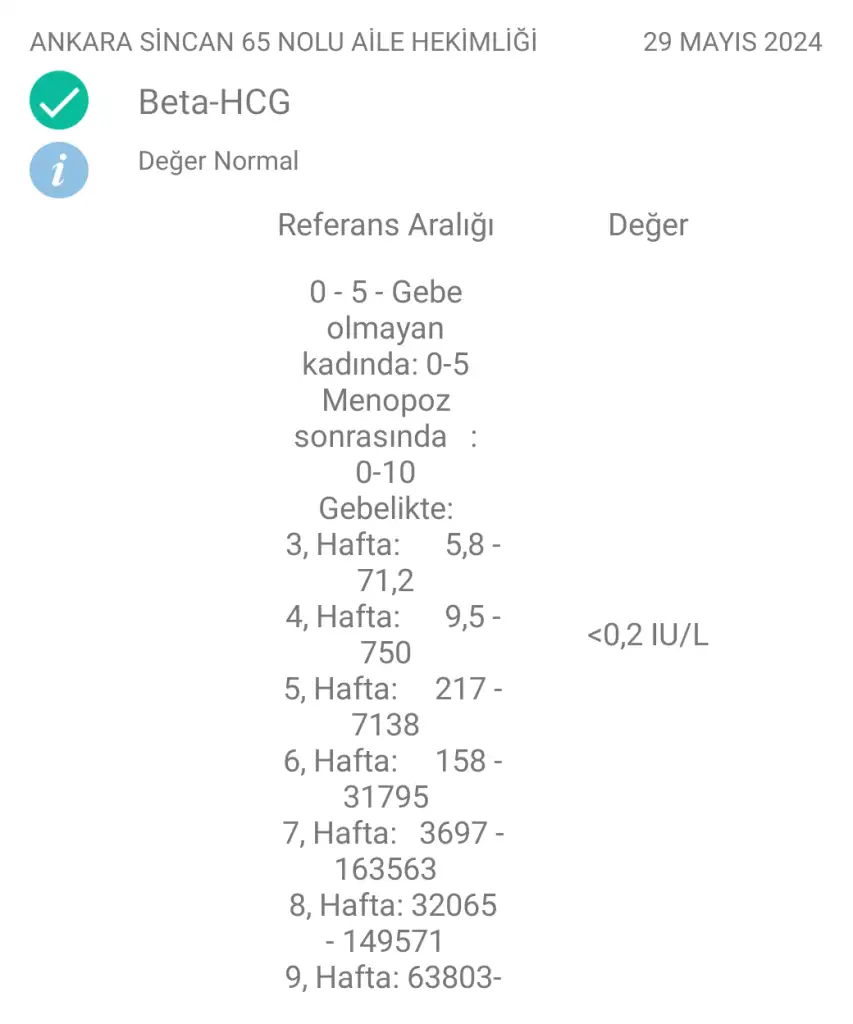Select the Beta-HCG test title
Image resolution: width=853 pixels, height=1024 pixels.
coord(214,103)
